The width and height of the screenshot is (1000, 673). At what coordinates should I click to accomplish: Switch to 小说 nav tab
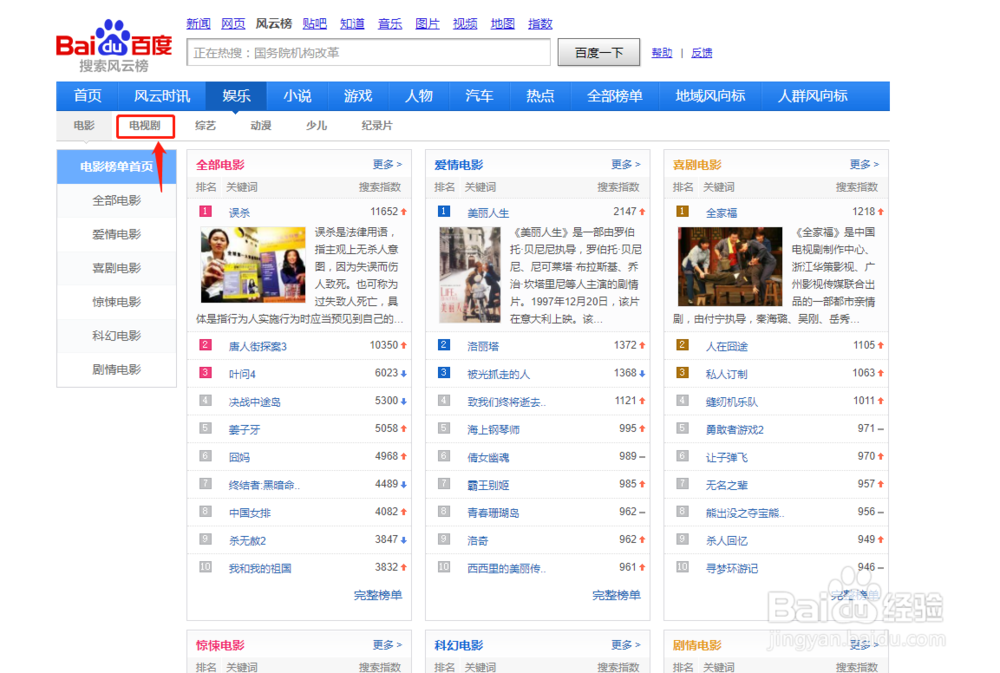(297, 96)
